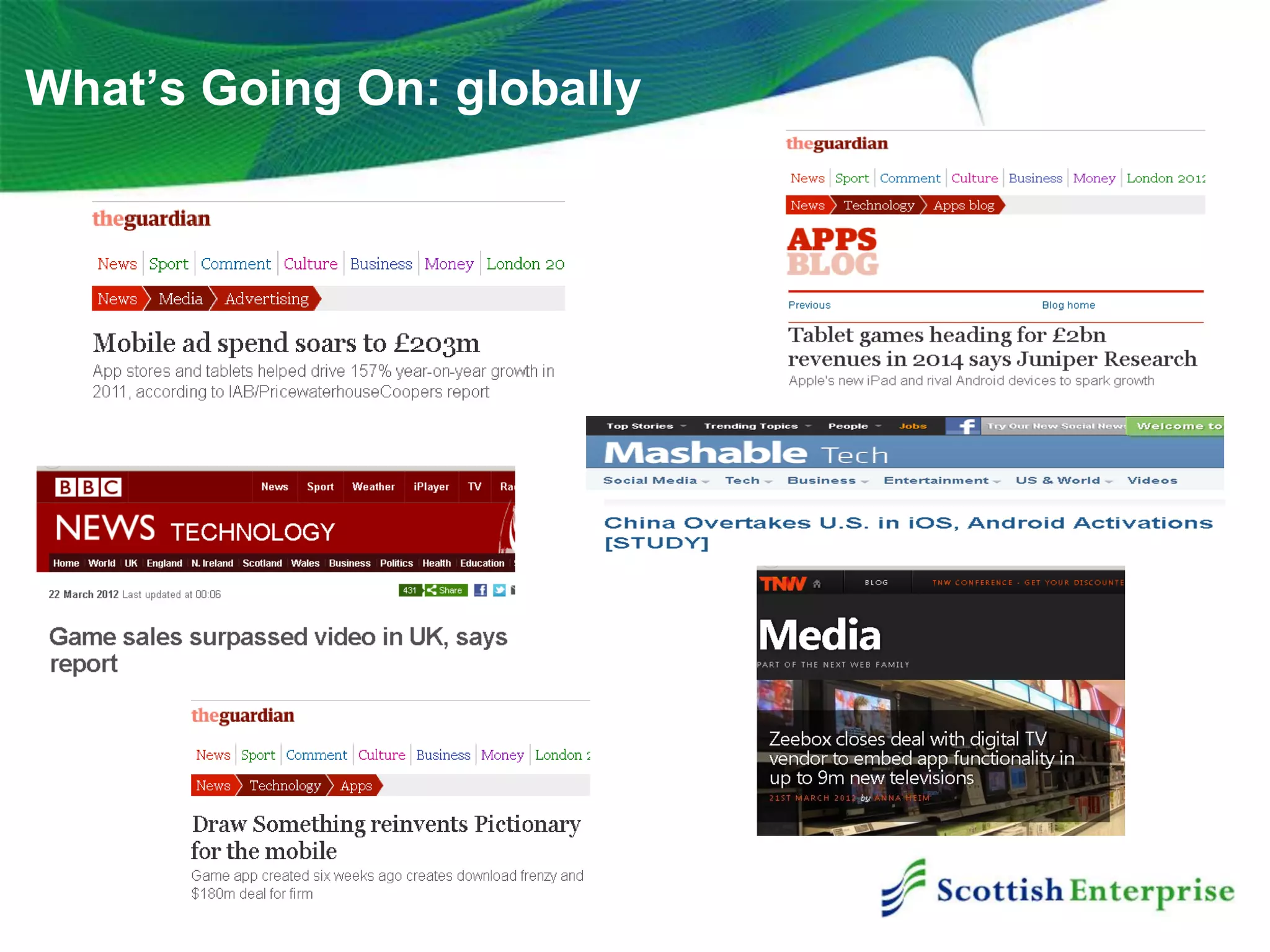
Task: Click Comment in Guardian nav above Draw Something
Action: click(316, 755)
